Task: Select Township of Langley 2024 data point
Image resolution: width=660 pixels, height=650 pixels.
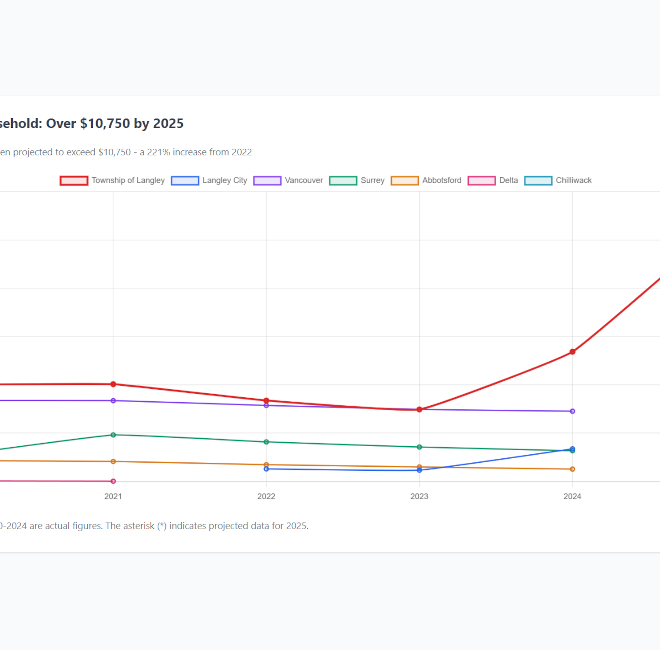Action: 572,352
